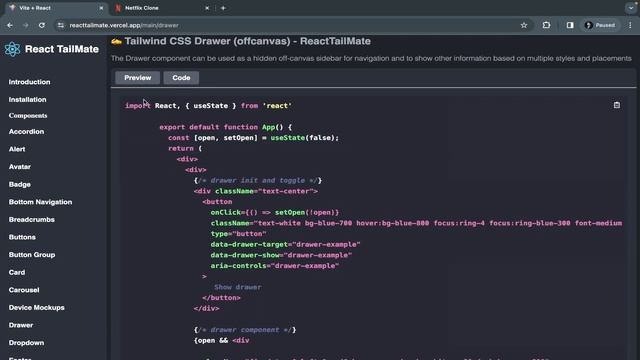640x360 pixels.
Task: Open the Installation sidebar link
Action: (x=27, y=100)
